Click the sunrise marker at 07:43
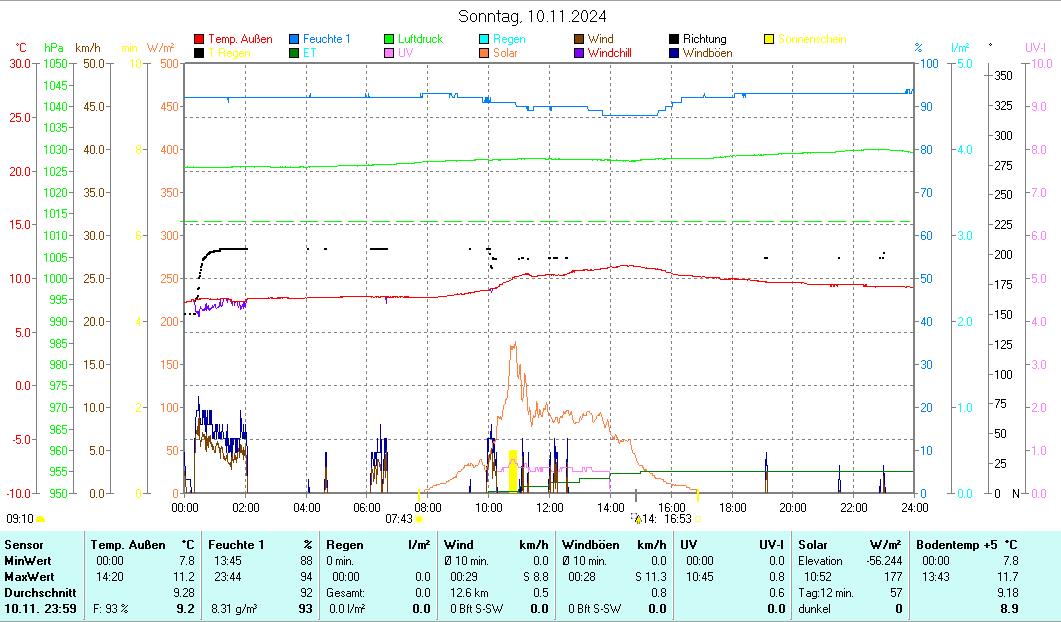 coord(419,518)
